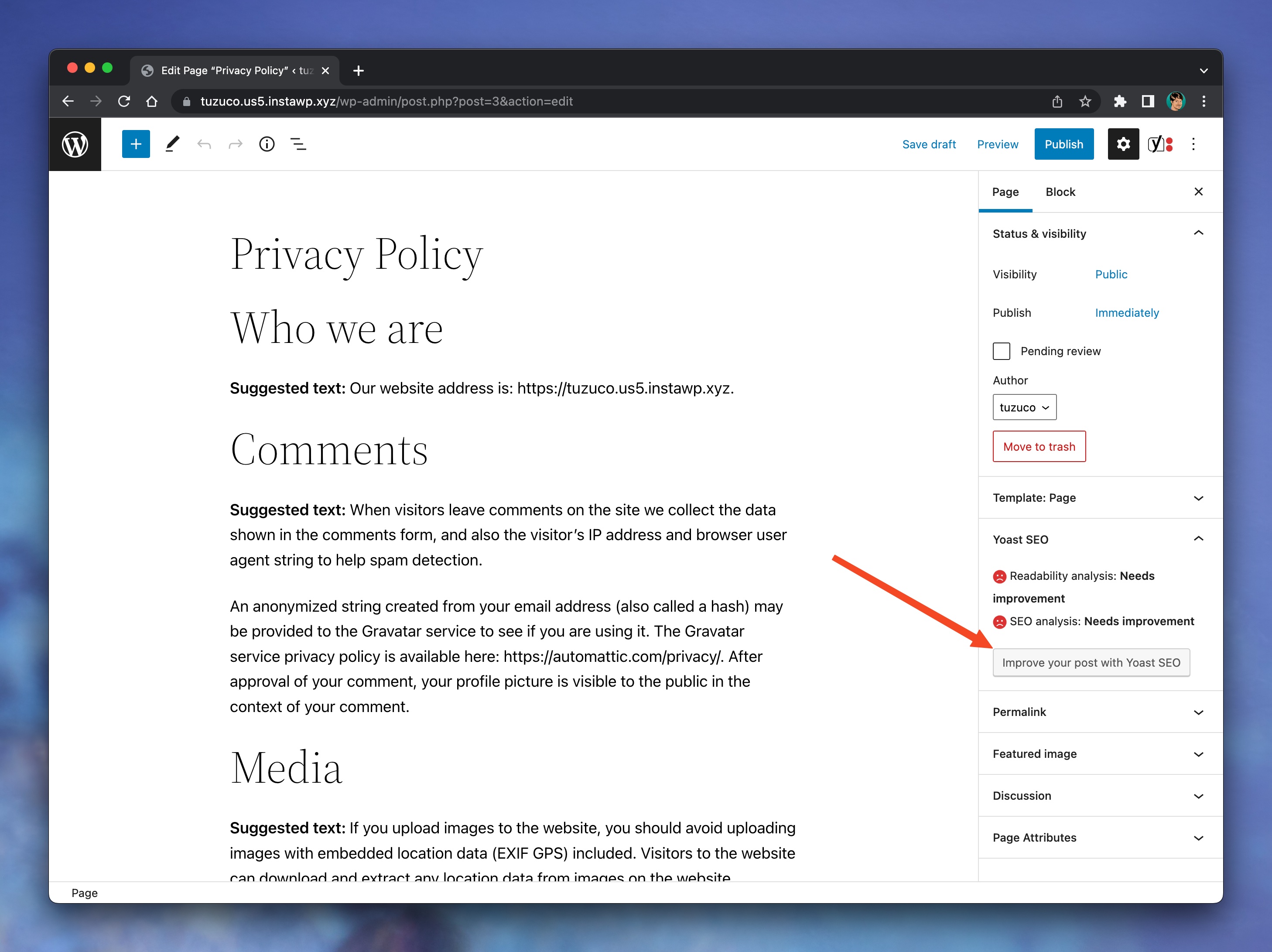Click the Public visibility link
Viewport: 1272px width, 952px height.
pyautogui.click(x=1111, y=274)
